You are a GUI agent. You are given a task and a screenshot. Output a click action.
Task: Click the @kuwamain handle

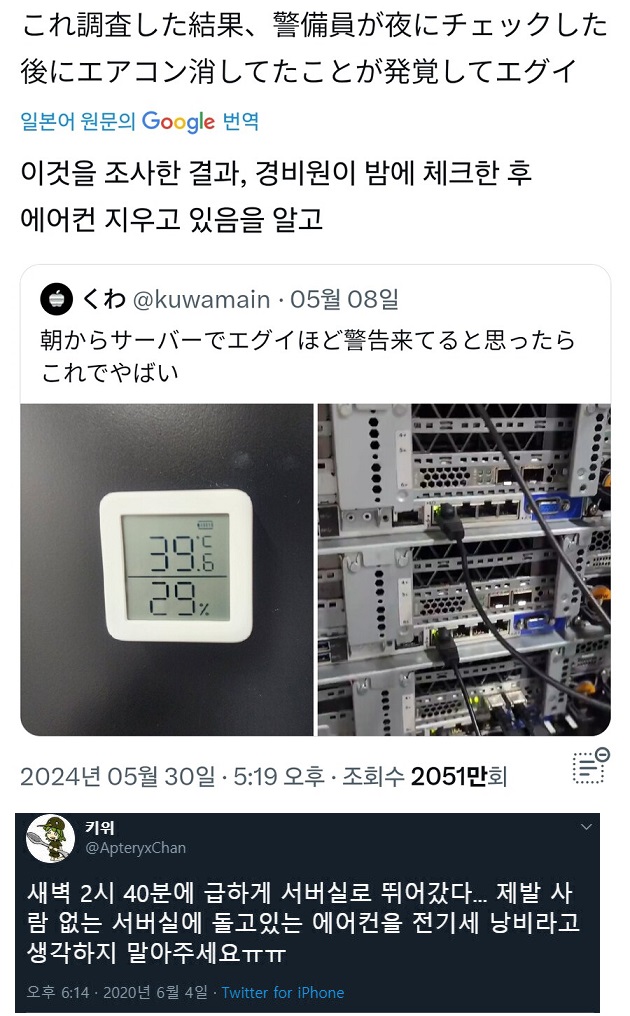pyautogui.click(x=201, y=299)
